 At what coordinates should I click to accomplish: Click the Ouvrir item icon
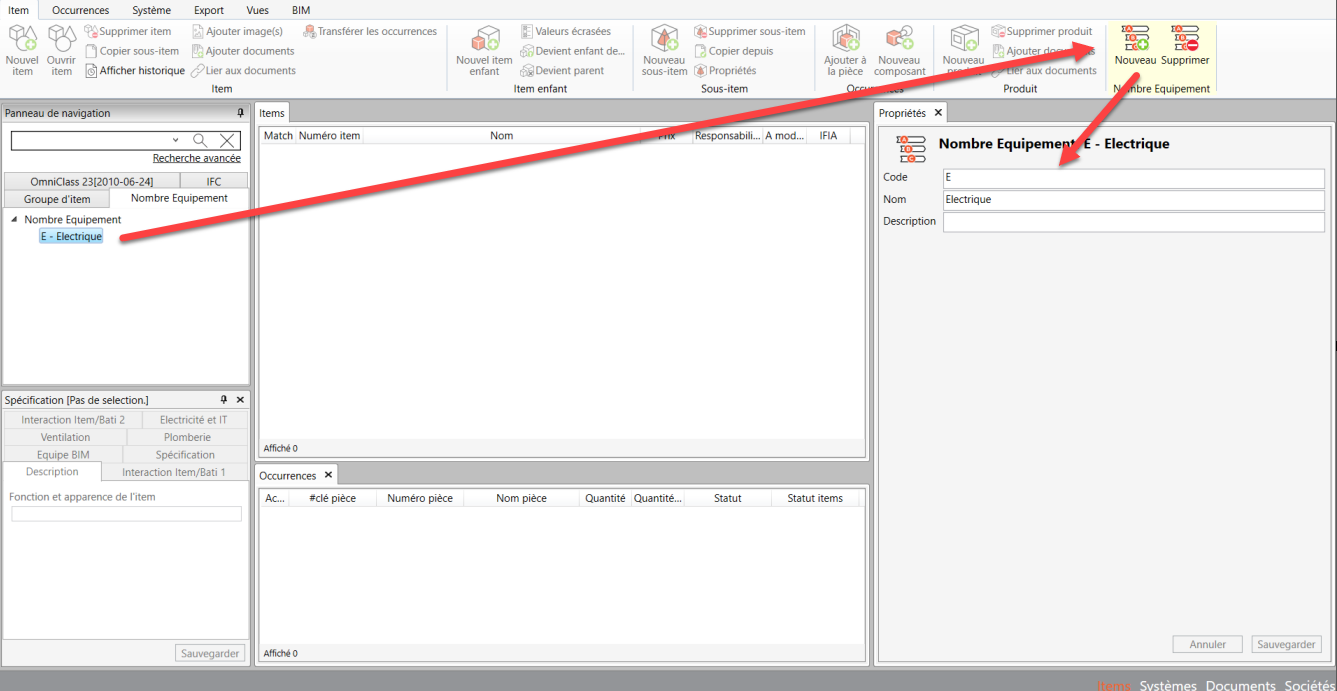(x=61, y=50)
